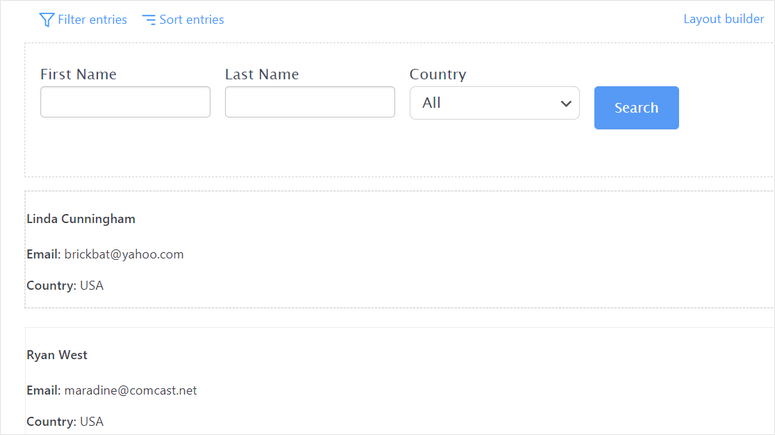
Task: Click the funnel Filter entries icon
Action: (46, 20)
